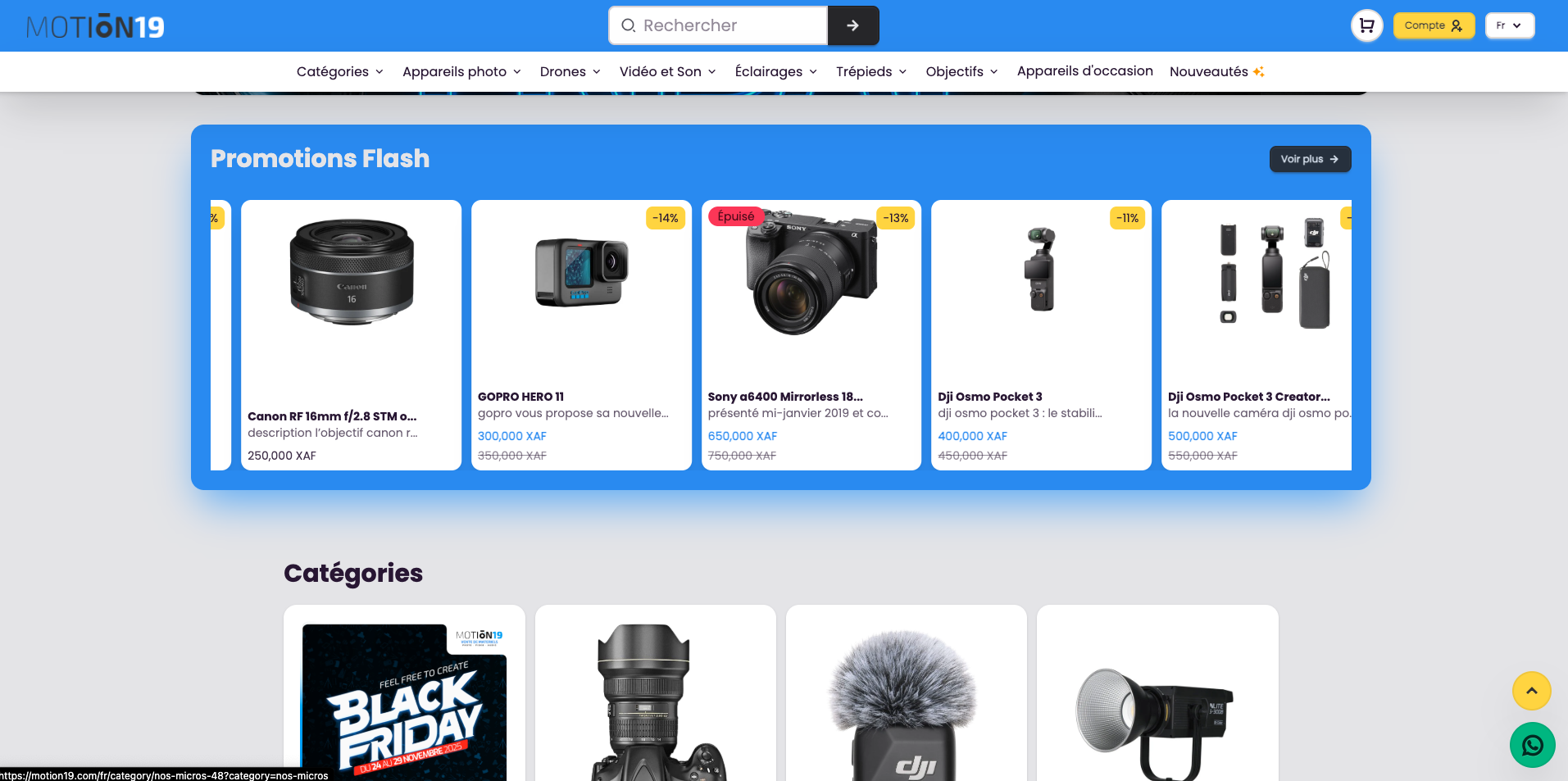Open WhatsApp chat bubble

1532,745
